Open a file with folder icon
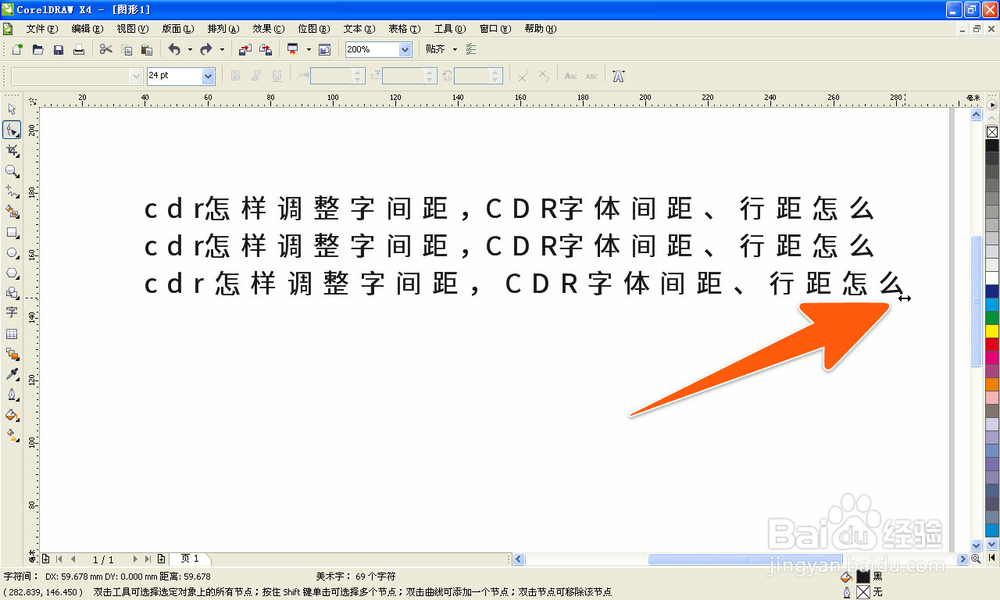This screenshot has width=1000, height=600. (38, 49)
